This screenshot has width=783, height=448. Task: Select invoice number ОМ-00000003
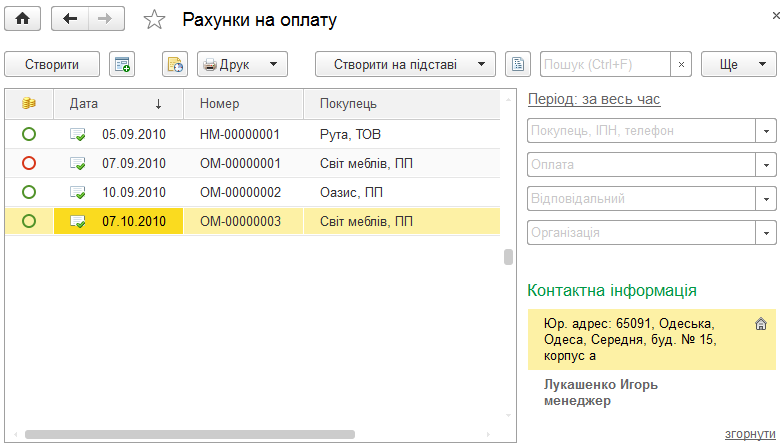click(x=240, y=221)
